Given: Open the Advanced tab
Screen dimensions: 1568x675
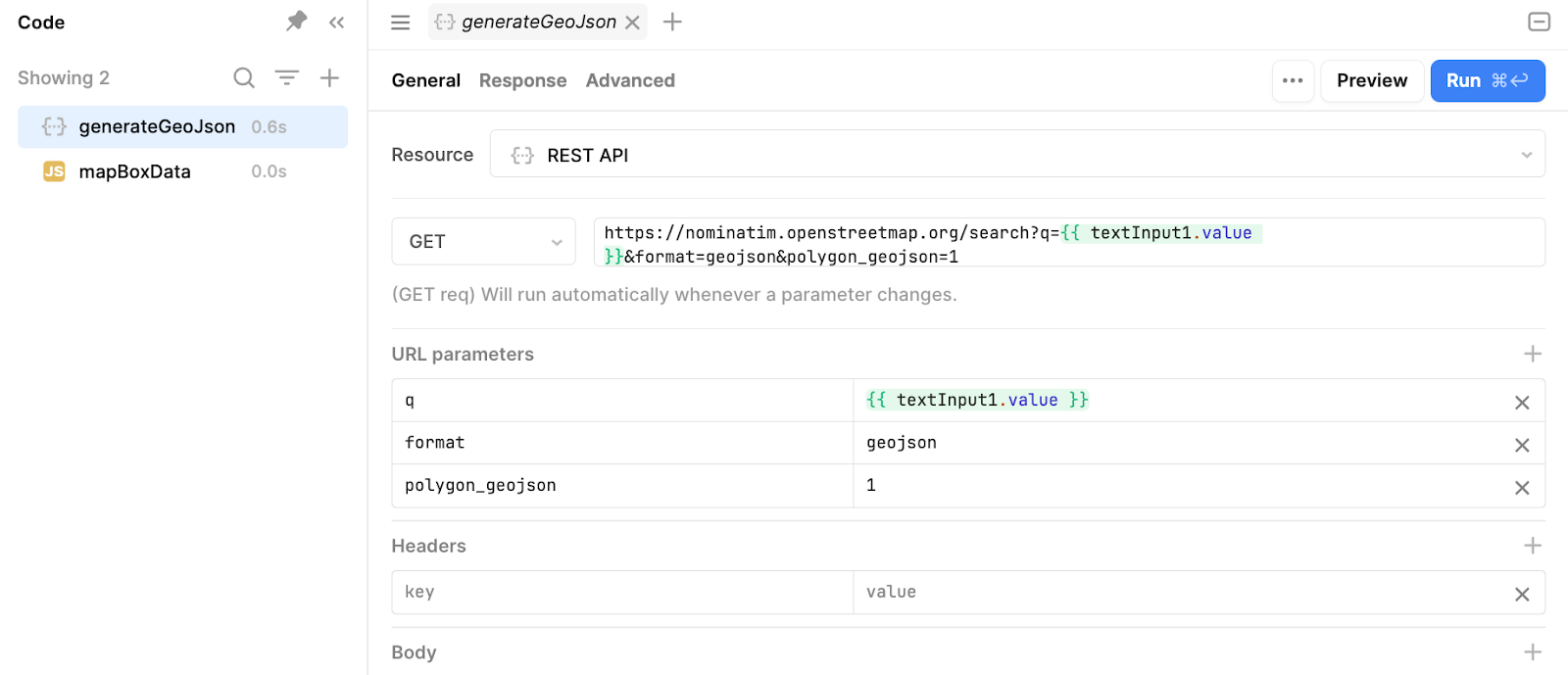Looking at the screenshot, I should coord(630,80).
